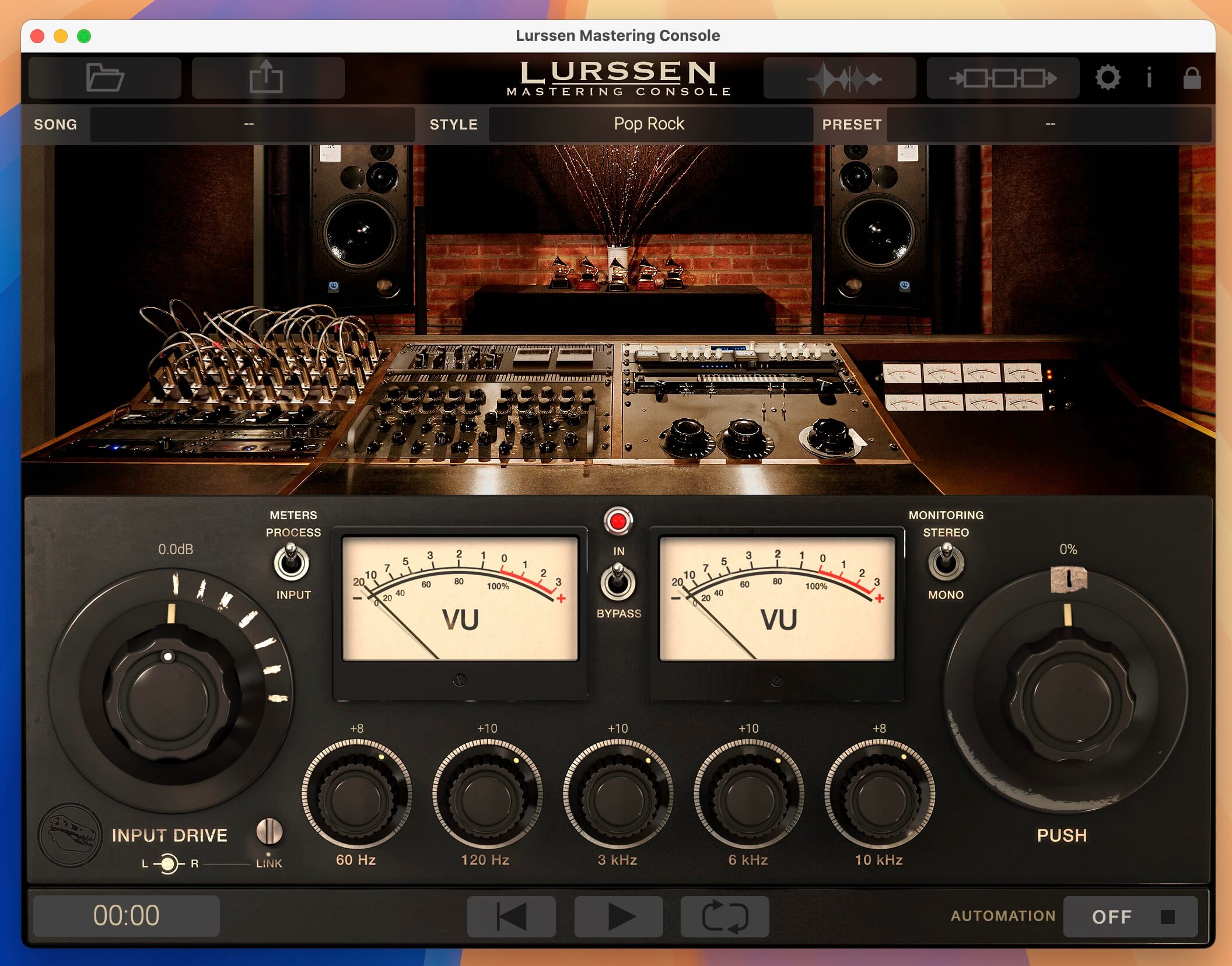Click the 120 Hz EQ knob
The width and height of the screenshot is (1232, 966).
coord(487,794)
